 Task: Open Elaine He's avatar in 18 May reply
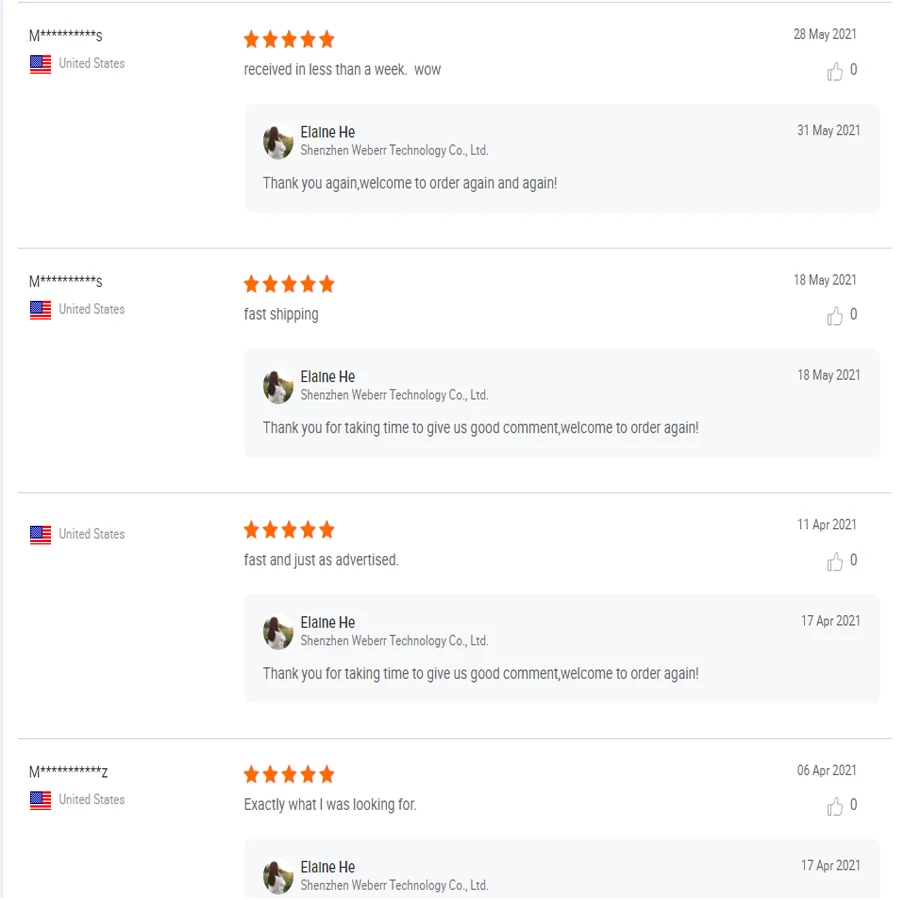pos(278,386)
